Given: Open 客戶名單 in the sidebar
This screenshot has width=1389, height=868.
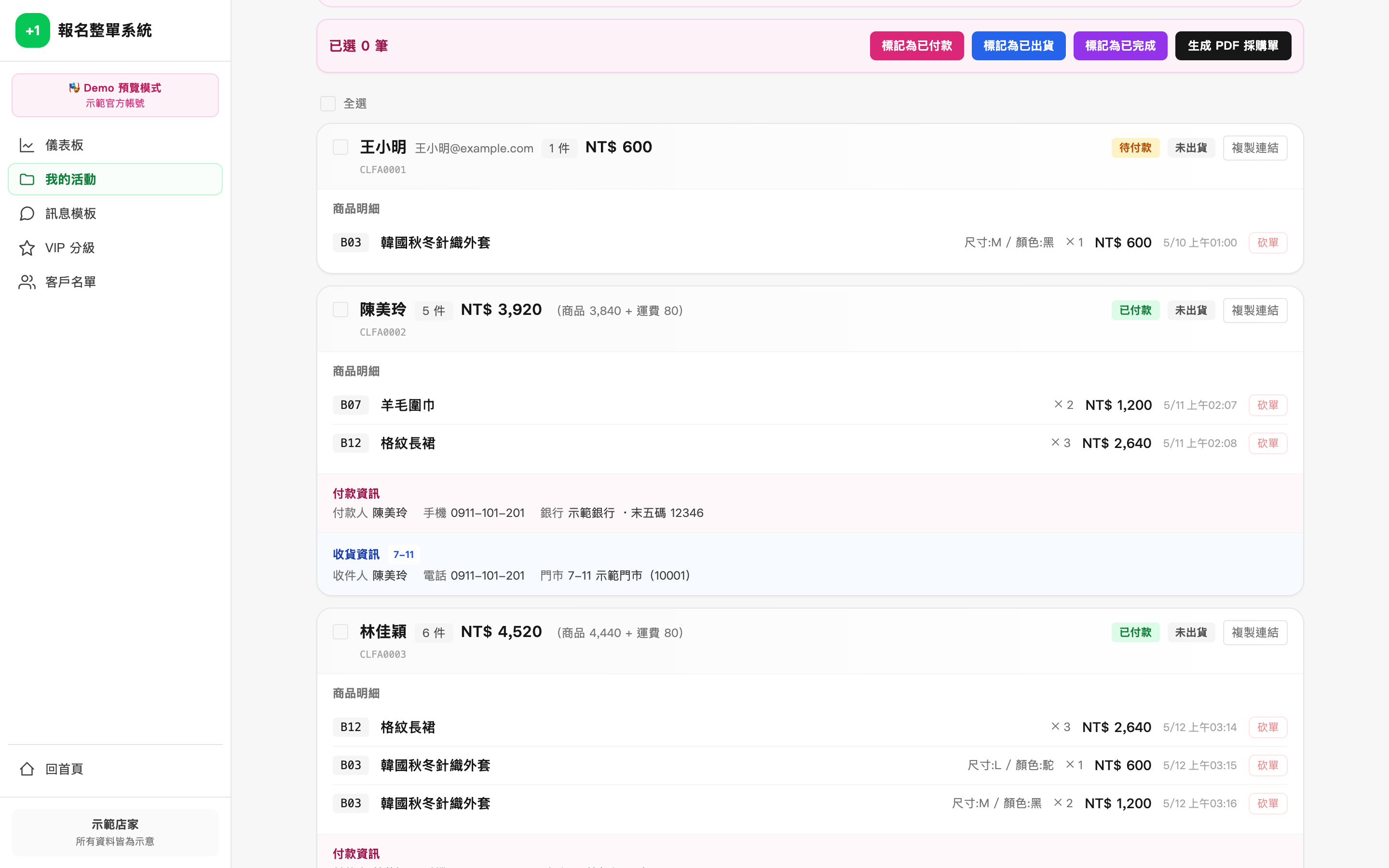Looking at the screenshot, I should click(x=115, y=282).
